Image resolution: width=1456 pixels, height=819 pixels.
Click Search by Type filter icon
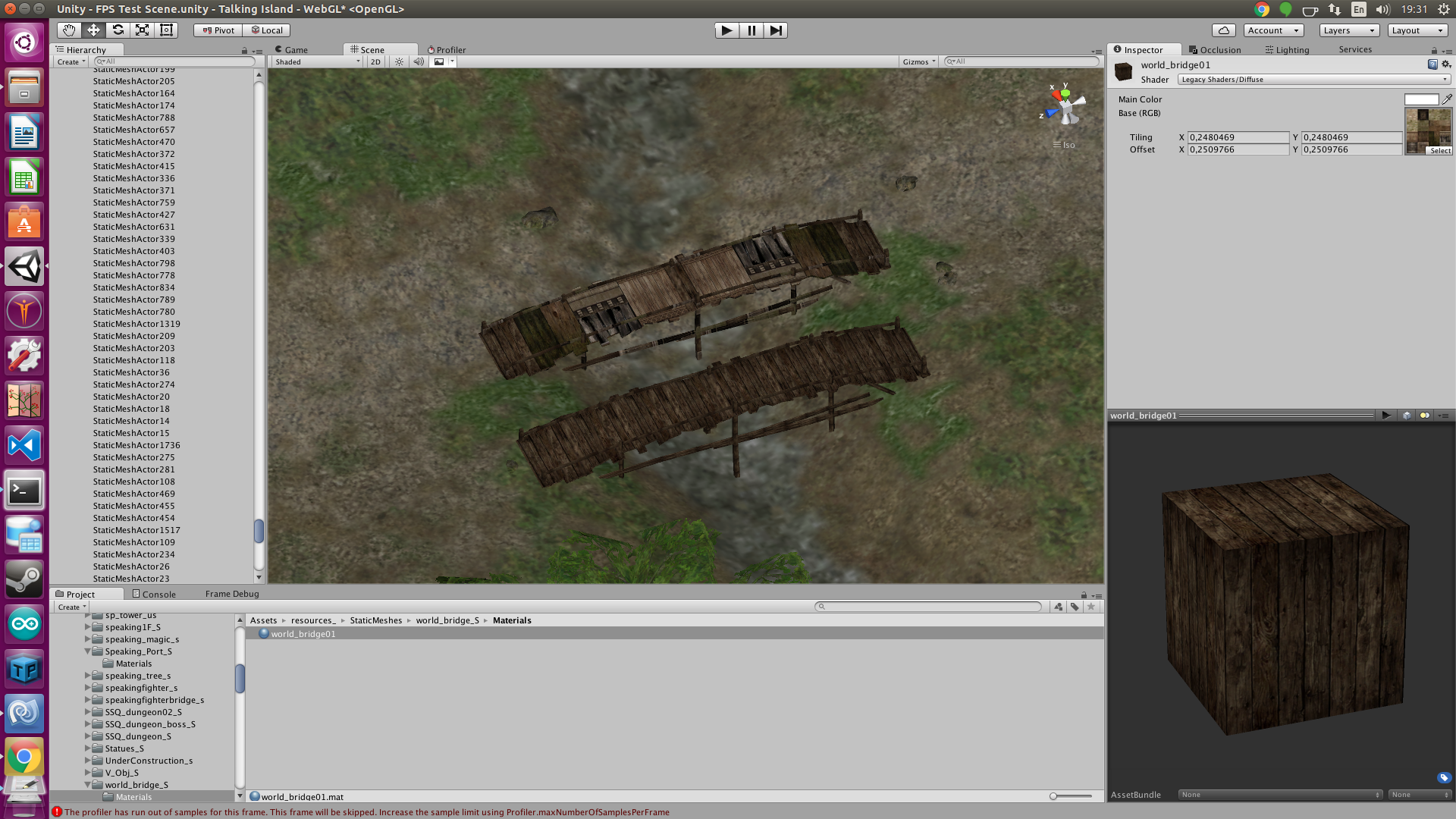click(x=1059, y=607)
